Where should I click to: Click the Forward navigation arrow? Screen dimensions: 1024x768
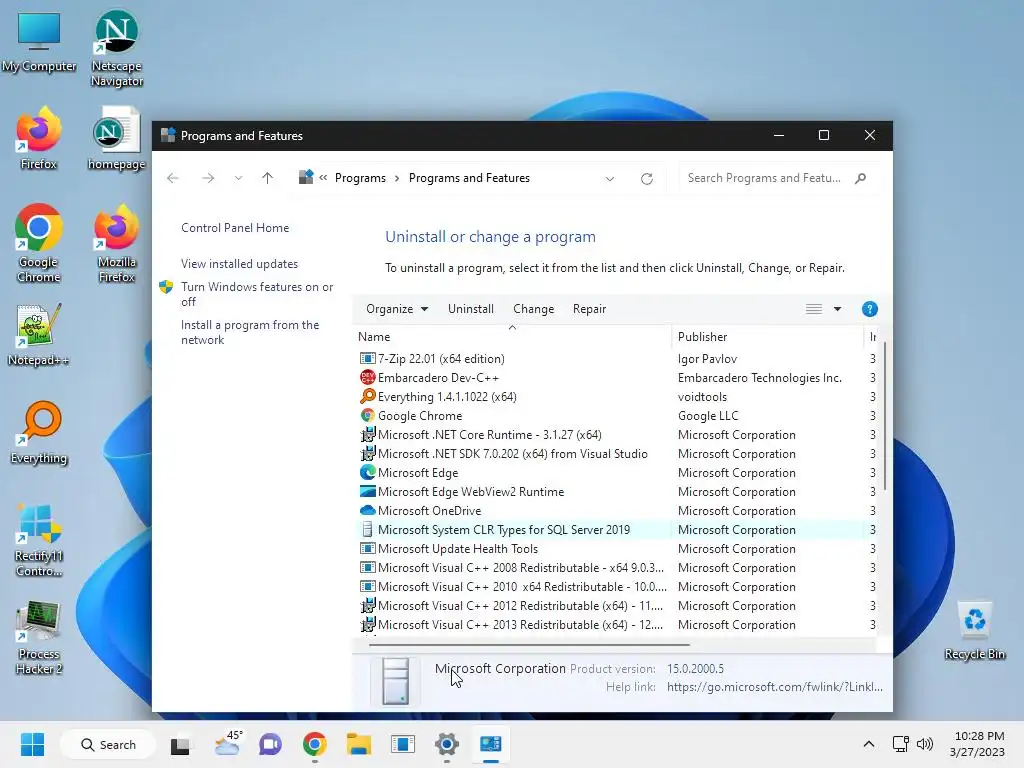(208, 178)
